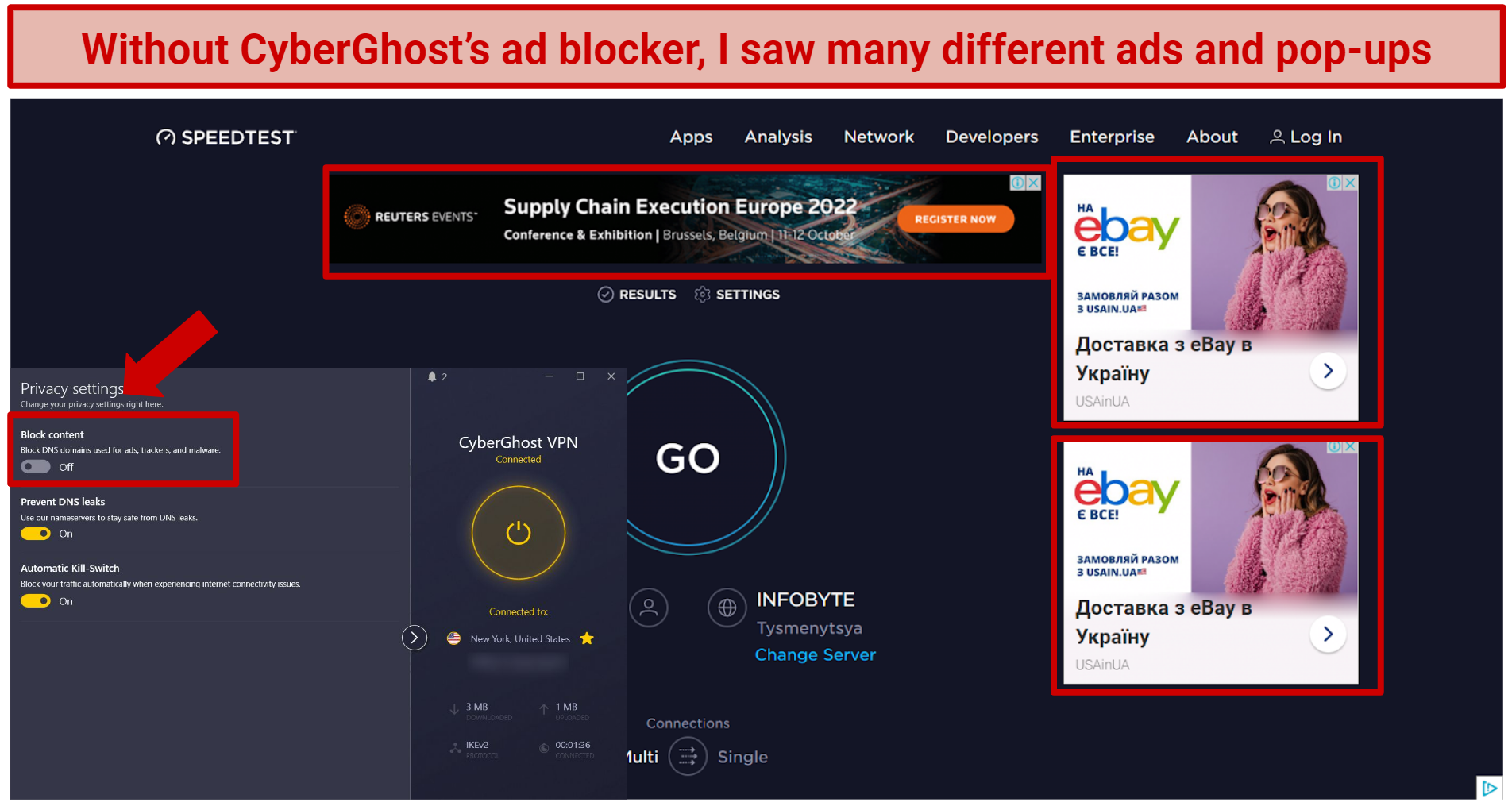Click the chevron arrow in the top eBay ad

click(x=1327, y=371)
